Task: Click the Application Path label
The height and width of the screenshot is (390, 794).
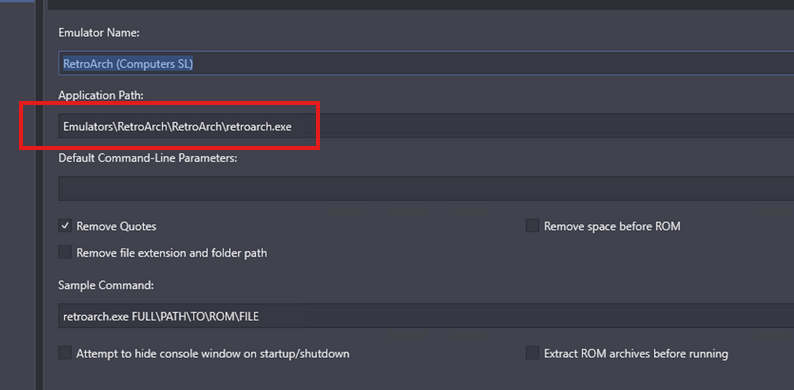Action: 101,95
